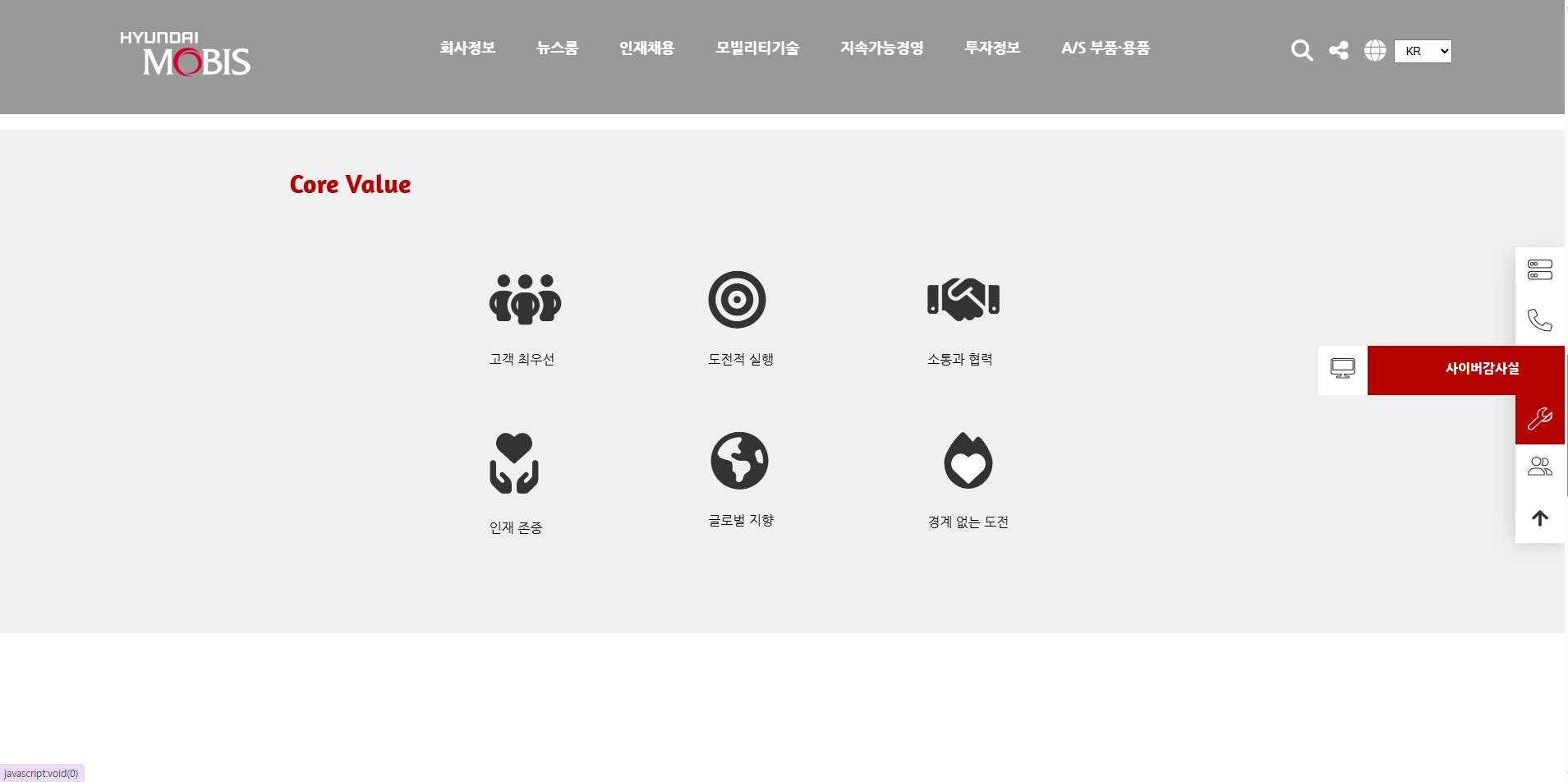Open the search icon in the header
Image resolution: width=1568 pixels, height=782 pixels.
tap(1301, 50)
